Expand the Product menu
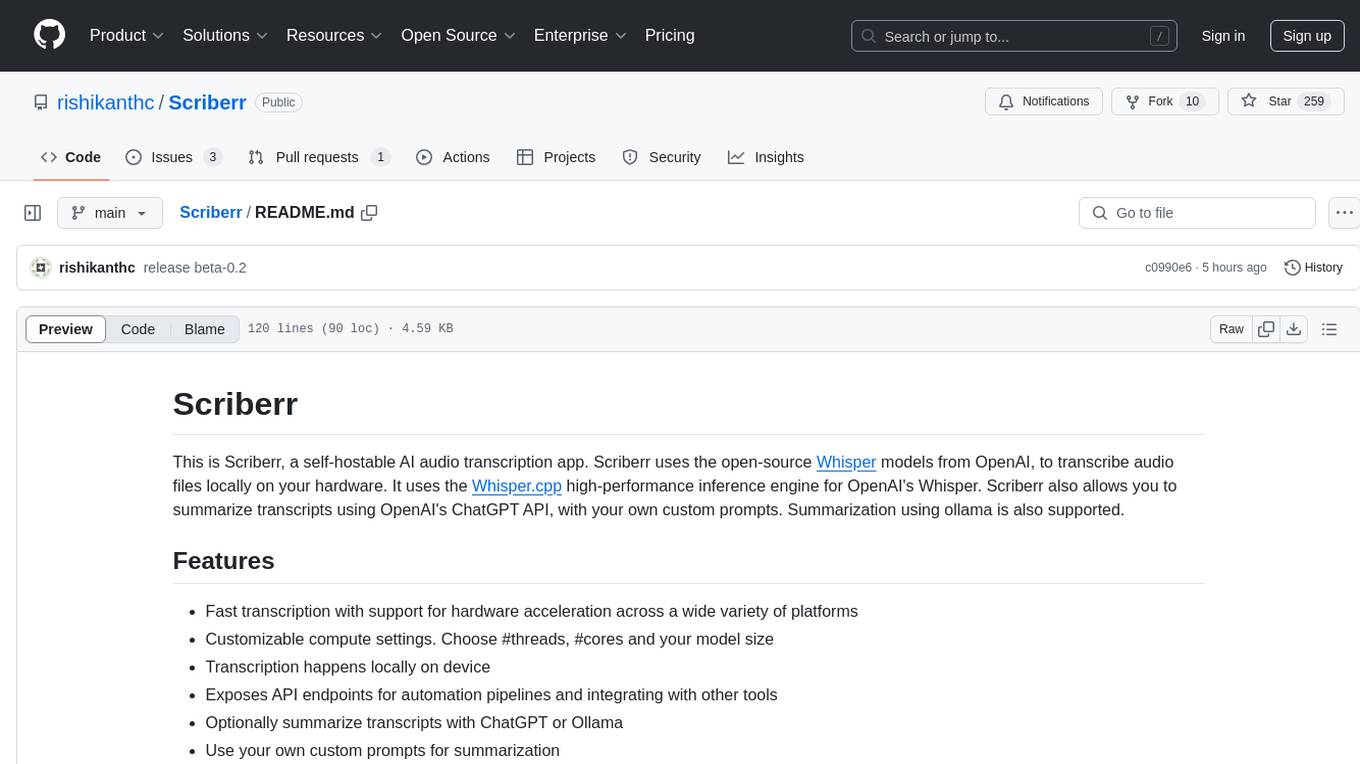Image resolution: width=1360 pixels, height=764 pixels. click(x=127, y=35)
